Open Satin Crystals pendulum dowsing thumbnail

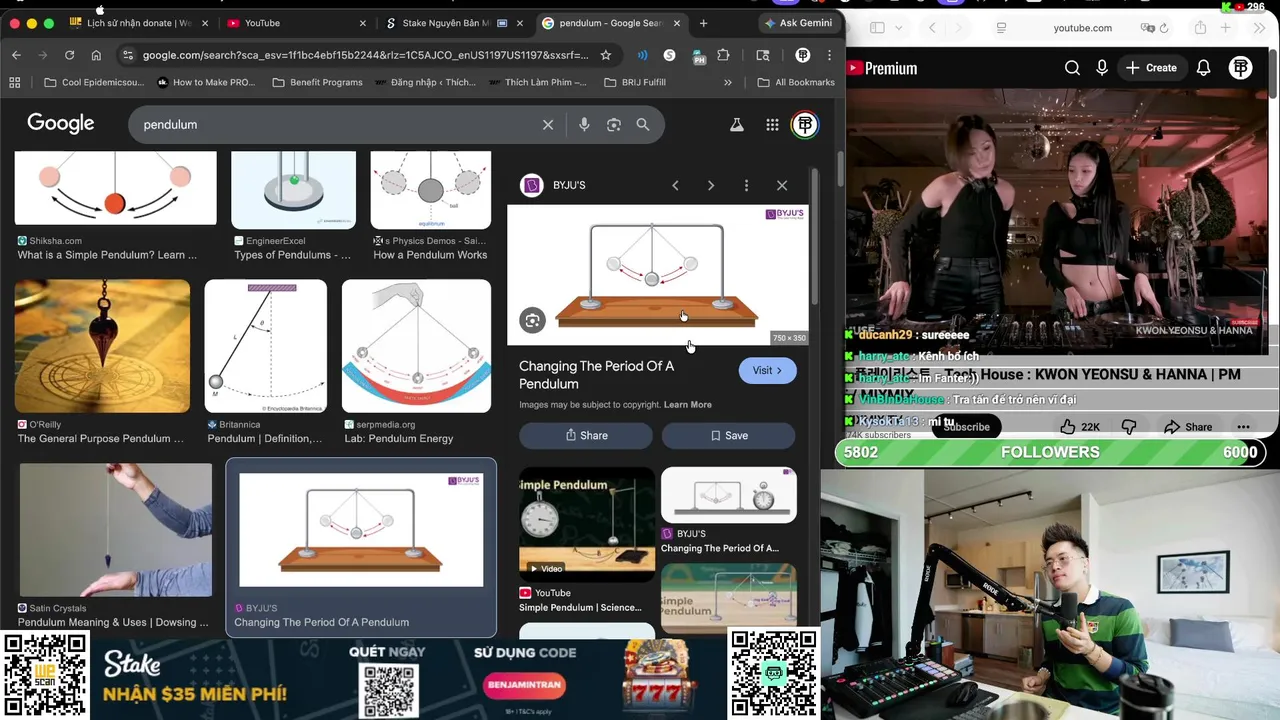[115, 530]
